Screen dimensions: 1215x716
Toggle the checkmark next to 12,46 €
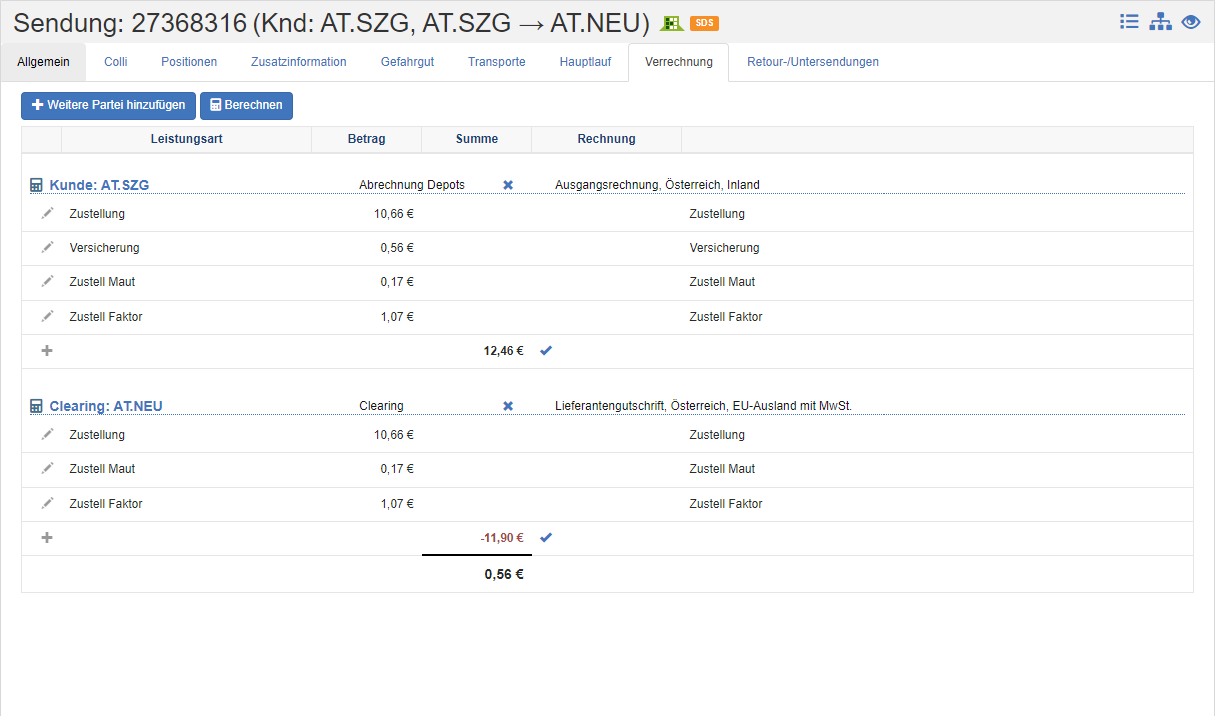click(546, 351)
